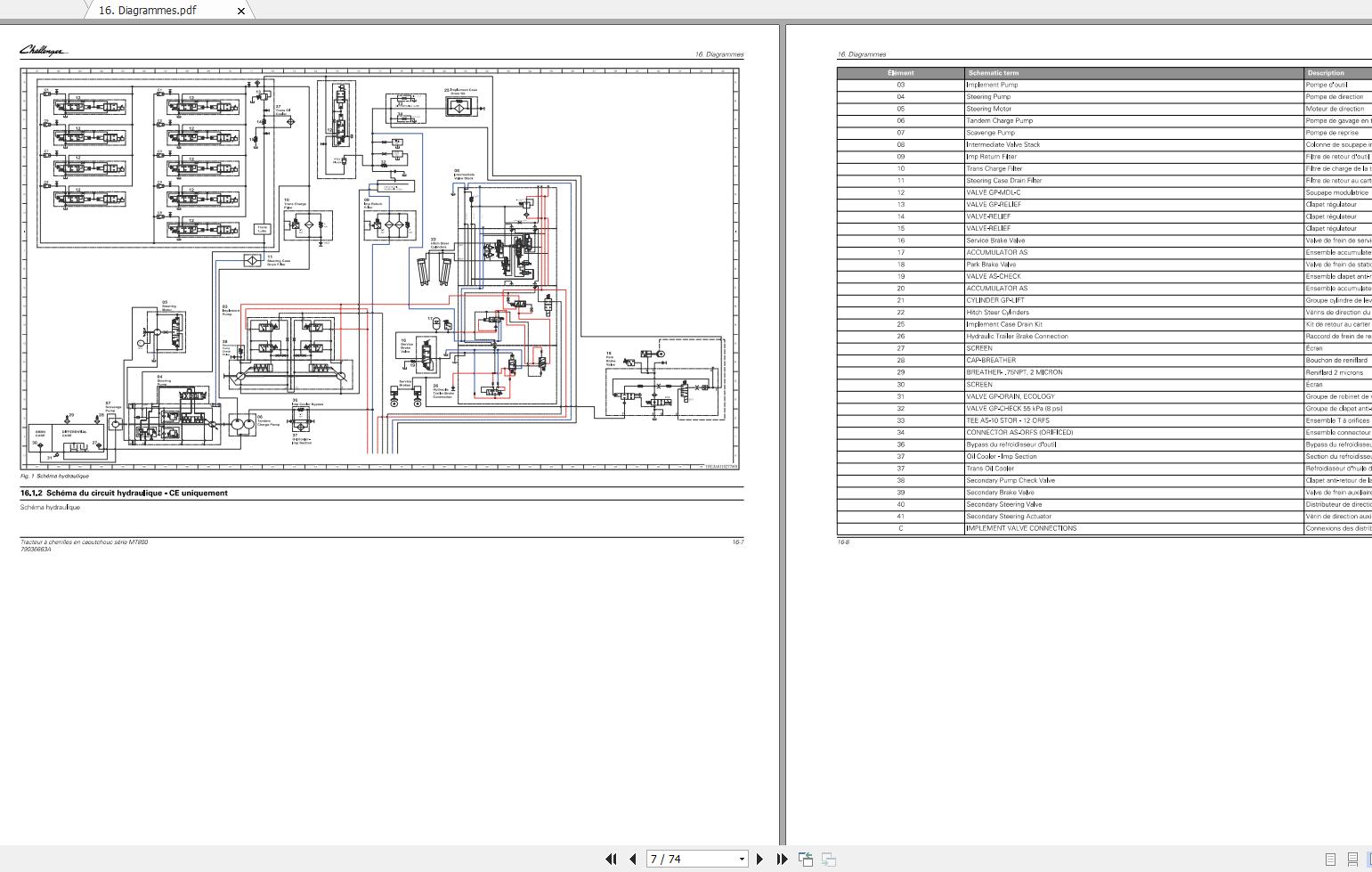Click the hydraulic schematic diagram figure
The image size is (1372, 872).
point(380,269)
